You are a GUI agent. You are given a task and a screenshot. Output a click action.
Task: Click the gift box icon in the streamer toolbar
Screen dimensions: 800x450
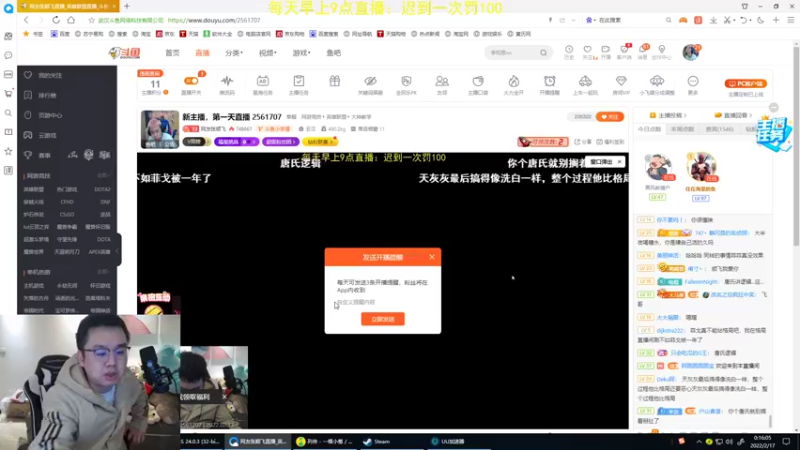click(x=335, y=81)
